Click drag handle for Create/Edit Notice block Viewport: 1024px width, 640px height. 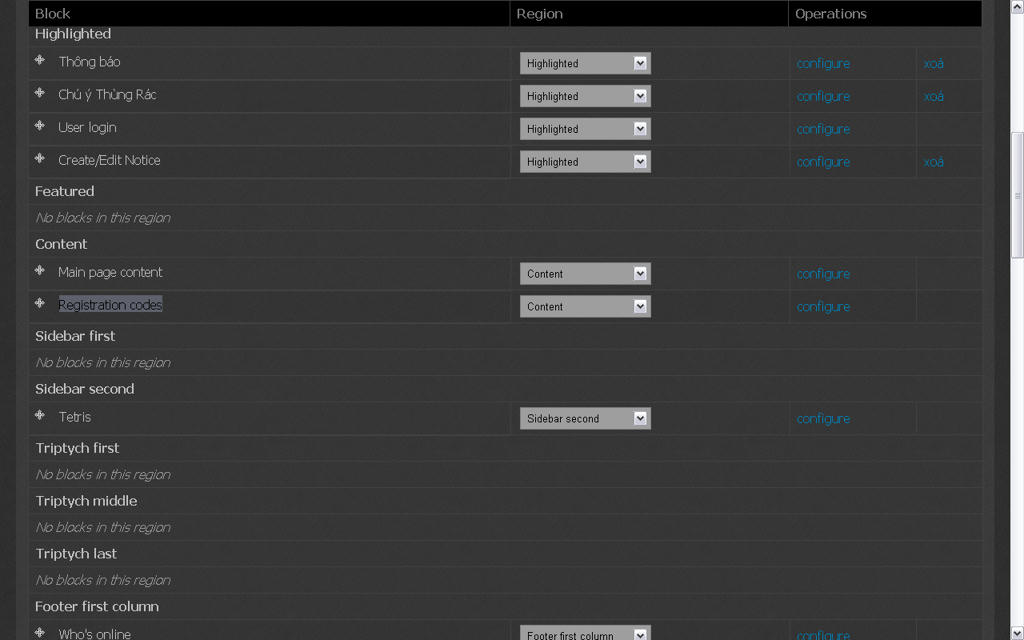point(40,159)
